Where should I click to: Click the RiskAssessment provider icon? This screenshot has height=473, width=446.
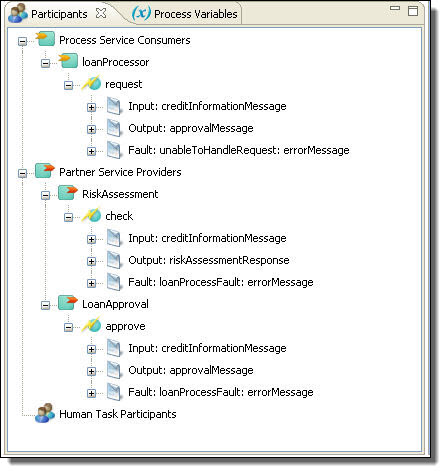tap(68, 193)
